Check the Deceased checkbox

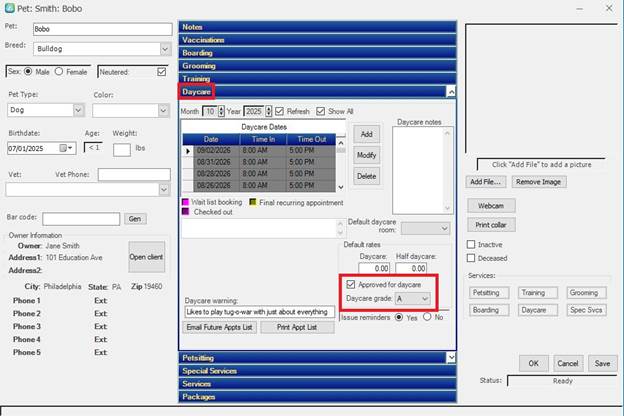pos(471,258)
